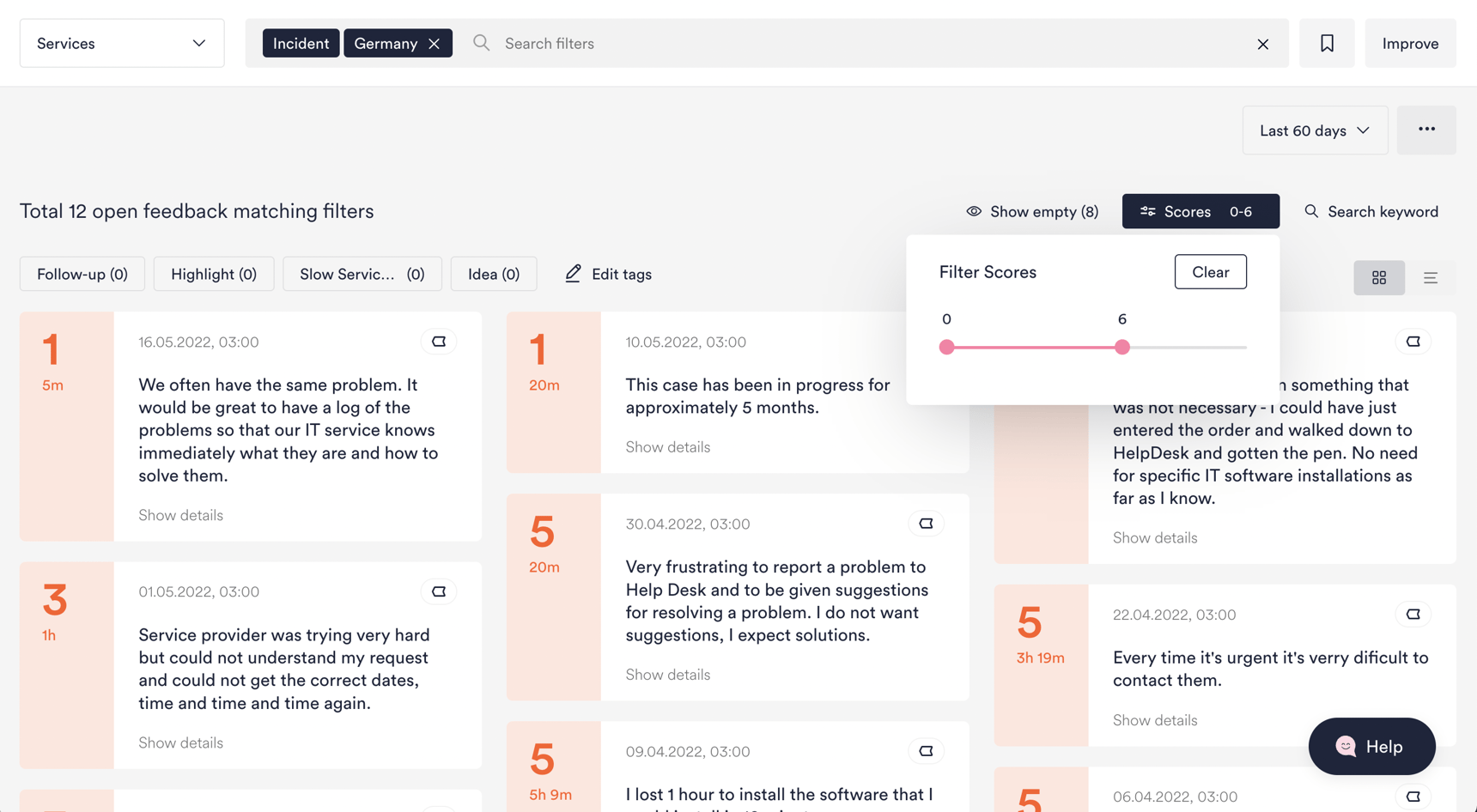Viewport: 1477px width, 812px height.
Task: Click the Improve button
Action: [1409, 43]
